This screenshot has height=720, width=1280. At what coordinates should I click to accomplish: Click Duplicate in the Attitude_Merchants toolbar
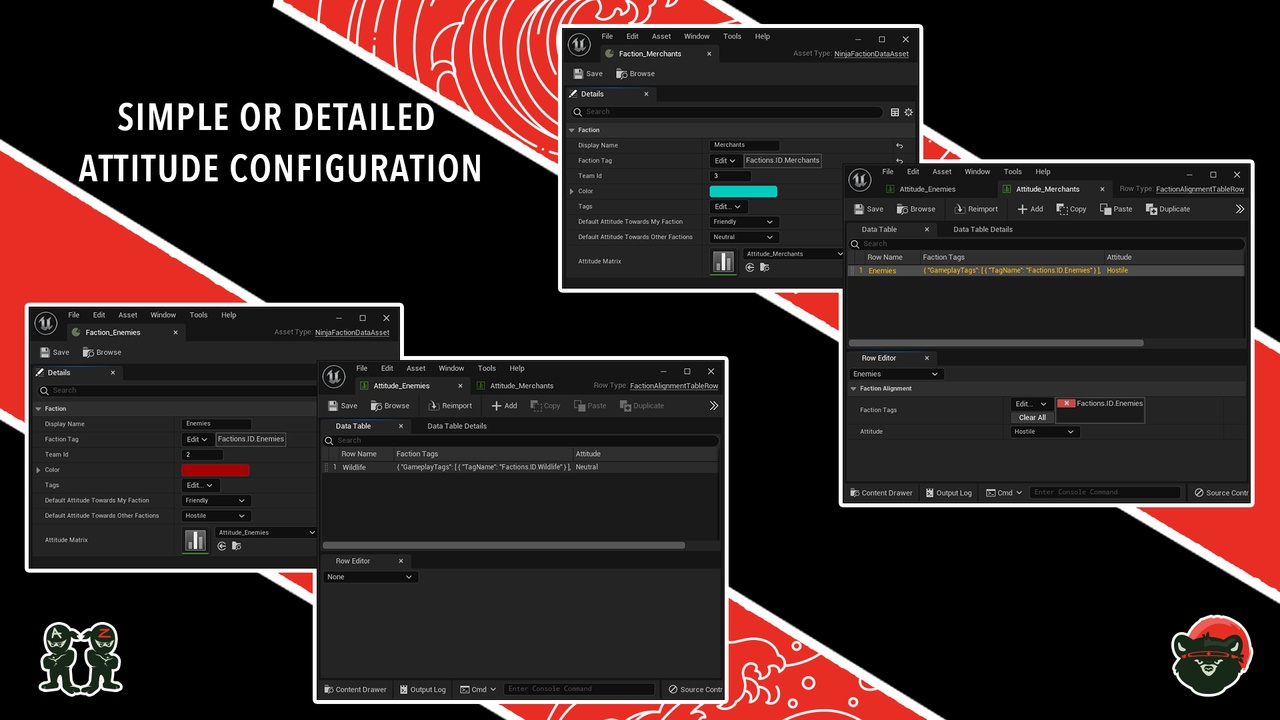(x=1167, y=209)
